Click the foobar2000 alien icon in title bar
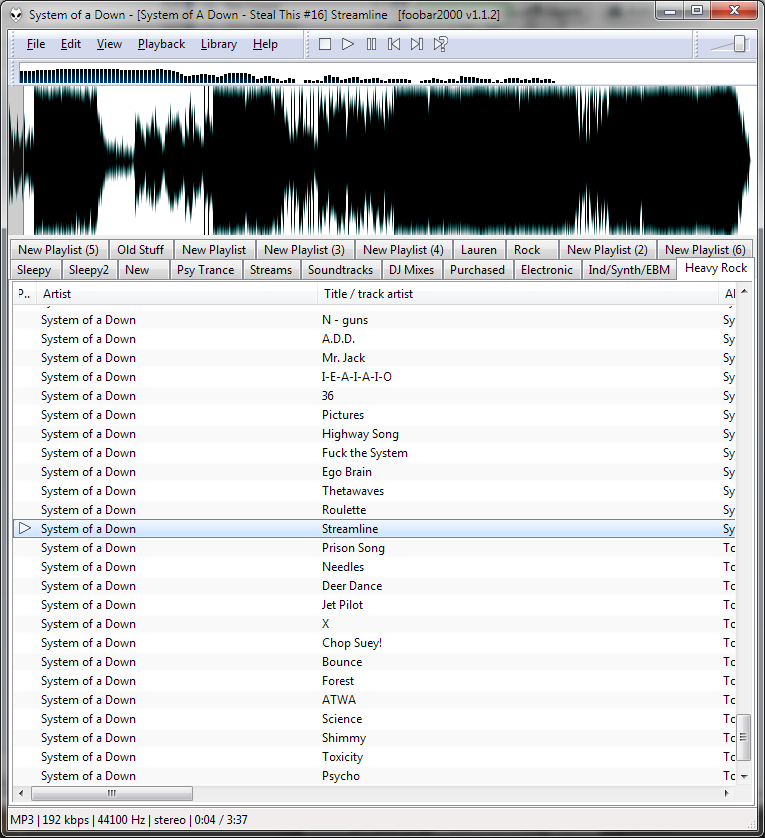 [x=17, y=15]
